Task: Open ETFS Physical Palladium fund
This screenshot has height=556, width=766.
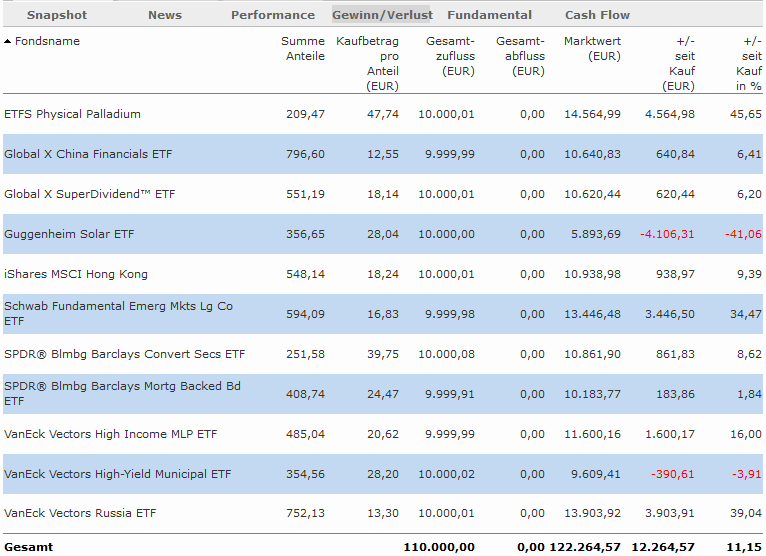Action: 72,114
